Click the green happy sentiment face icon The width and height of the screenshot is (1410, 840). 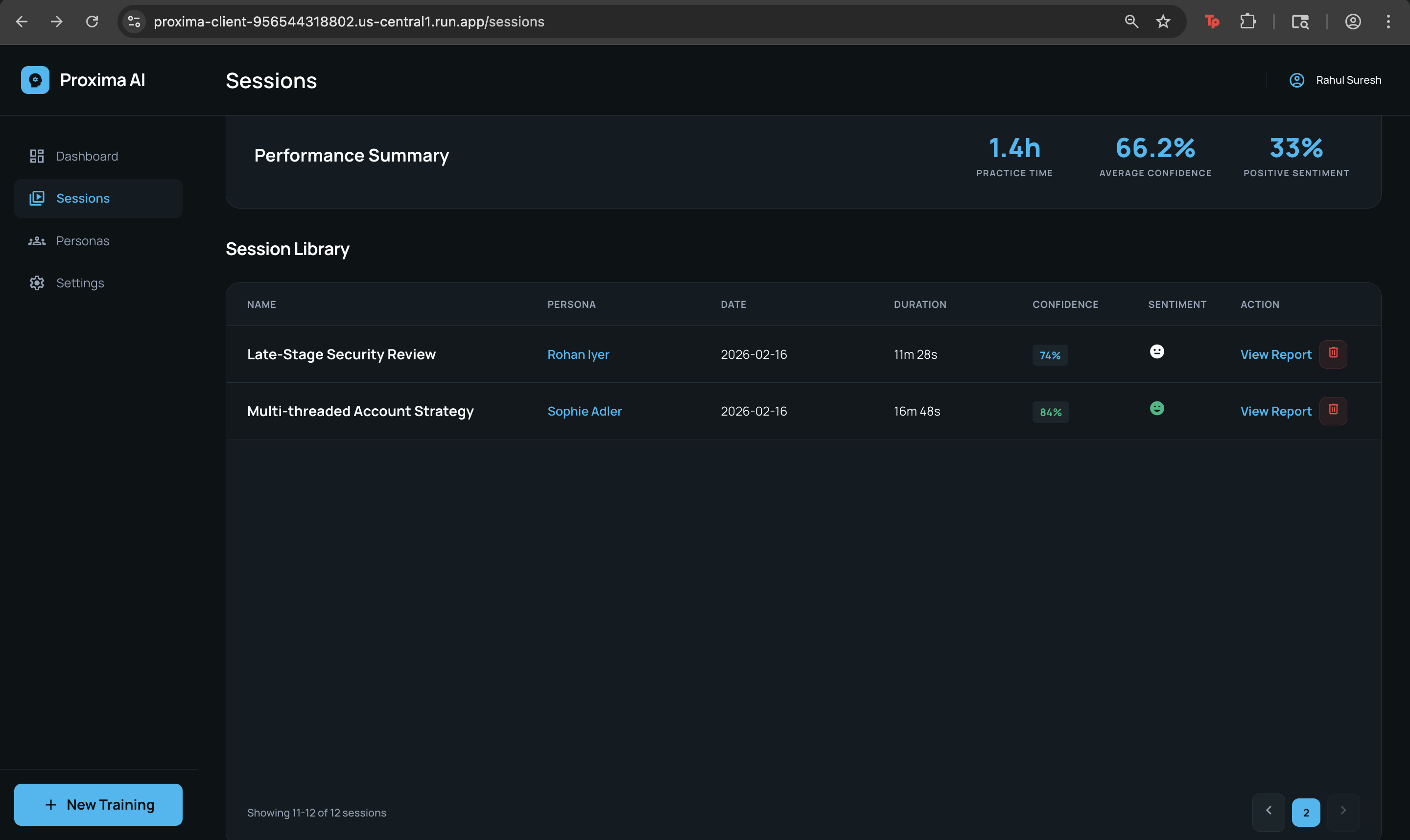point(1157,408)
